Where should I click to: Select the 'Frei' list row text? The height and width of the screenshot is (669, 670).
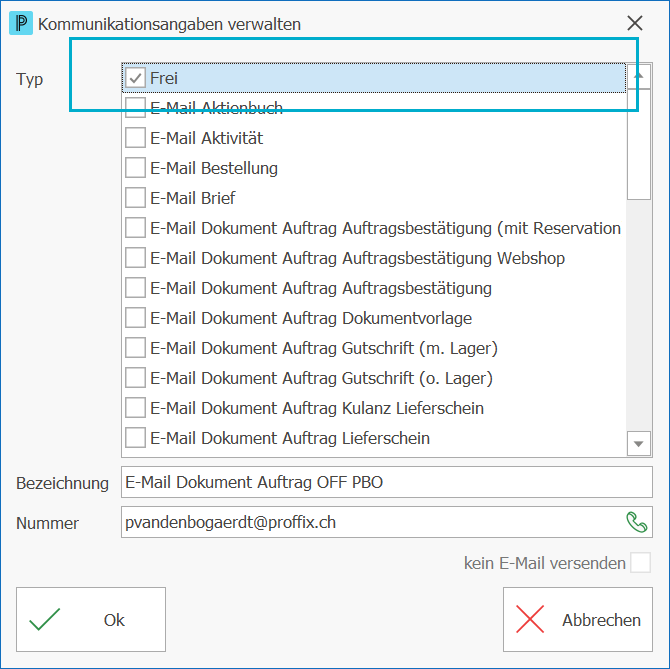click(164, 78)
